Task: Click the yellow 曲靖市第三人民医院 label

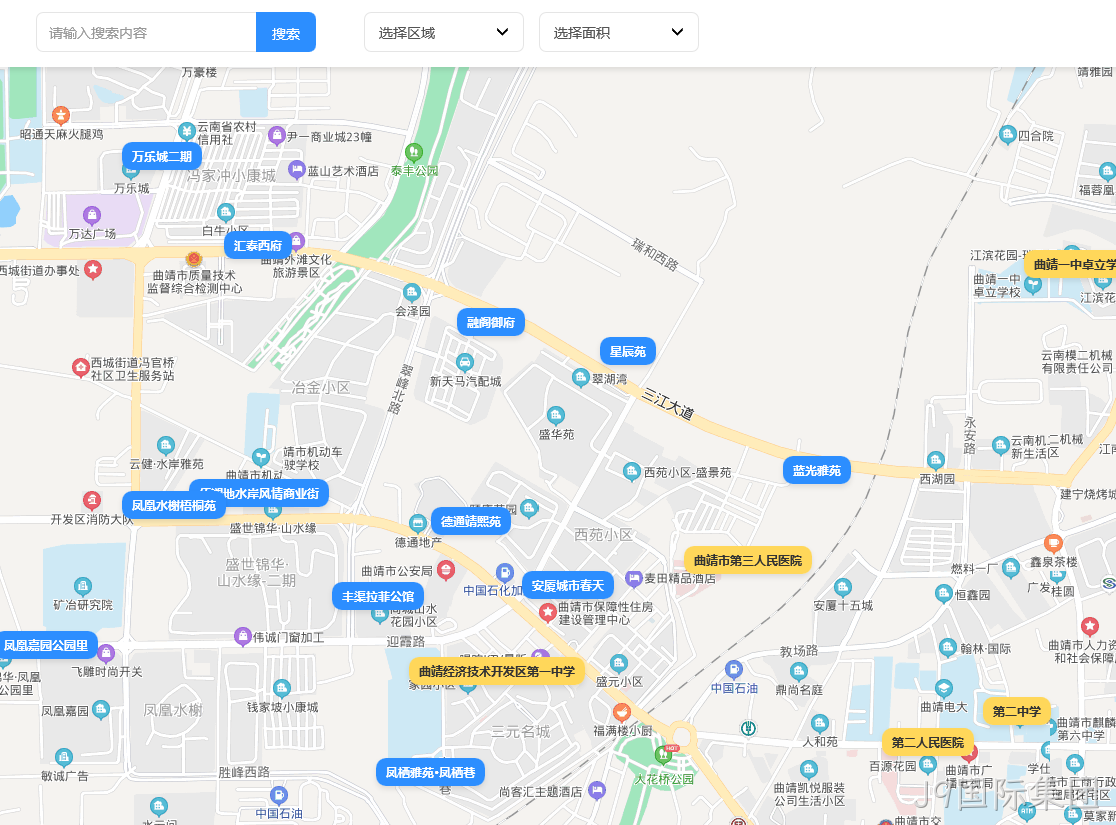Action: [x=747, y=561]
